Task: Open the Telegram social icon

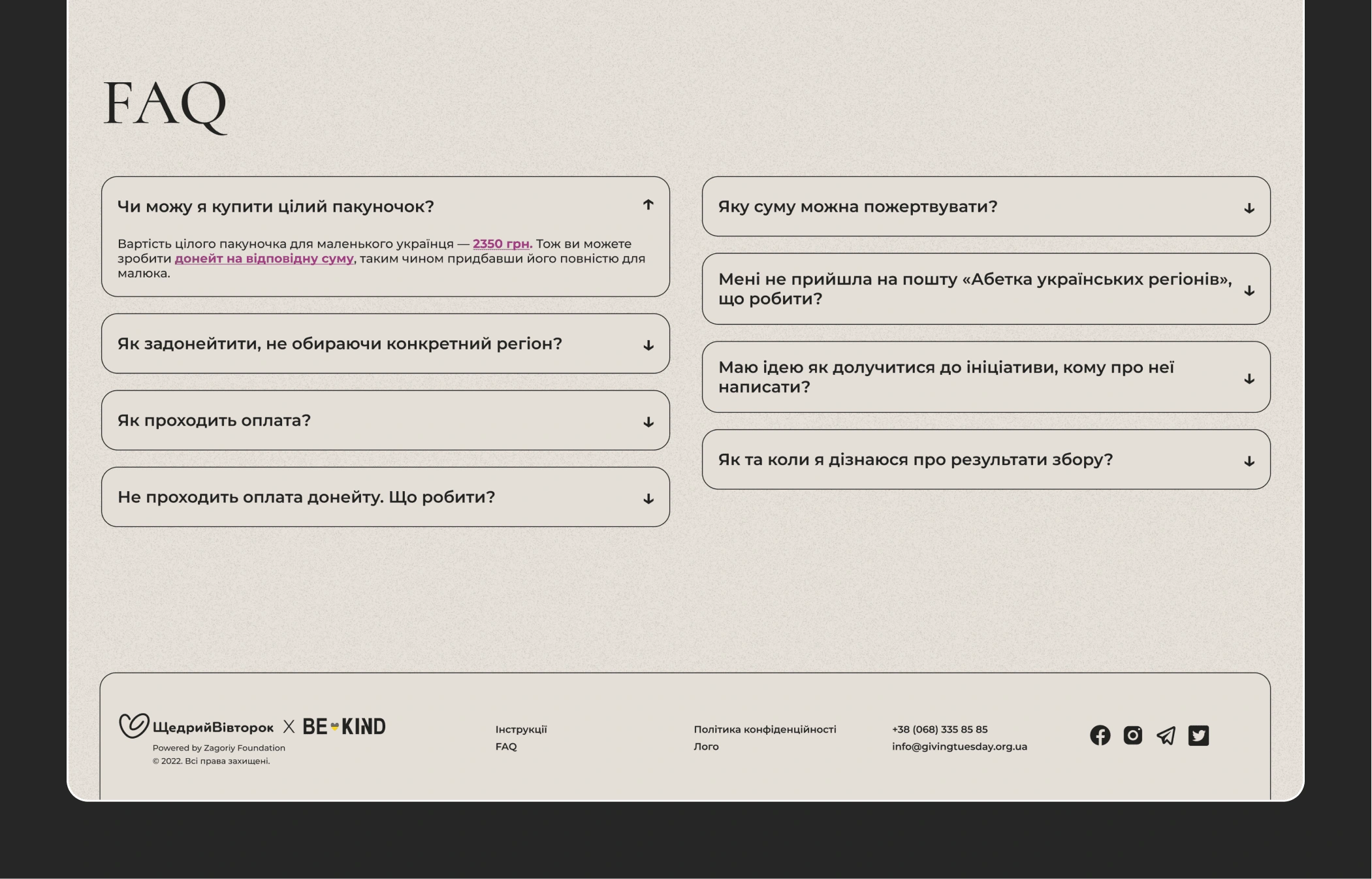Action: click(1166, 736)
